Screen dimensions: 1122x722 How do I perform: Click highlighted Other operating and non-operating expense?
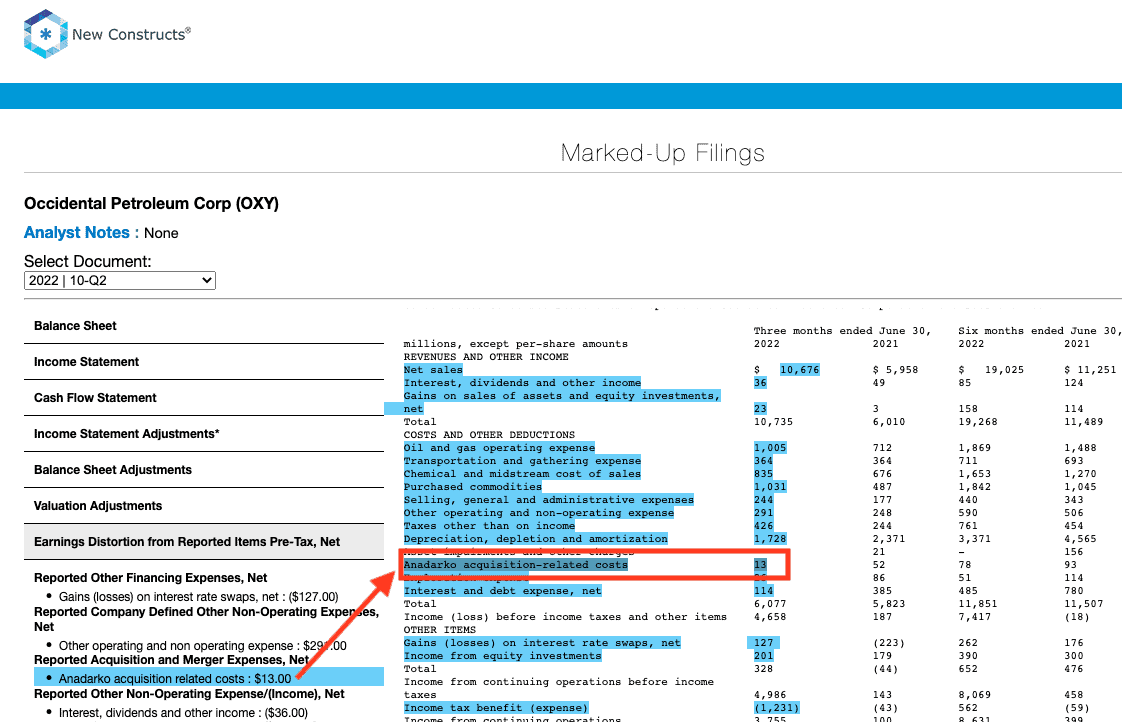(x=538, y=513)
